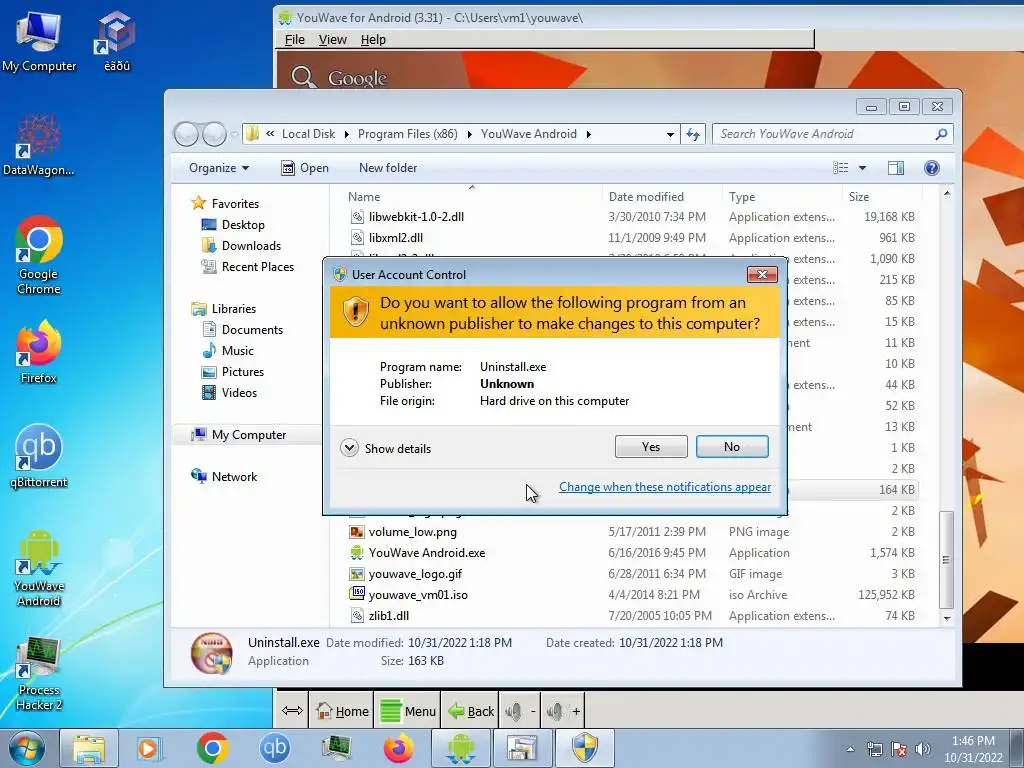Select Network in Explorer sidebar
The height and width of the screenshot is (768, 1024).
234,477
